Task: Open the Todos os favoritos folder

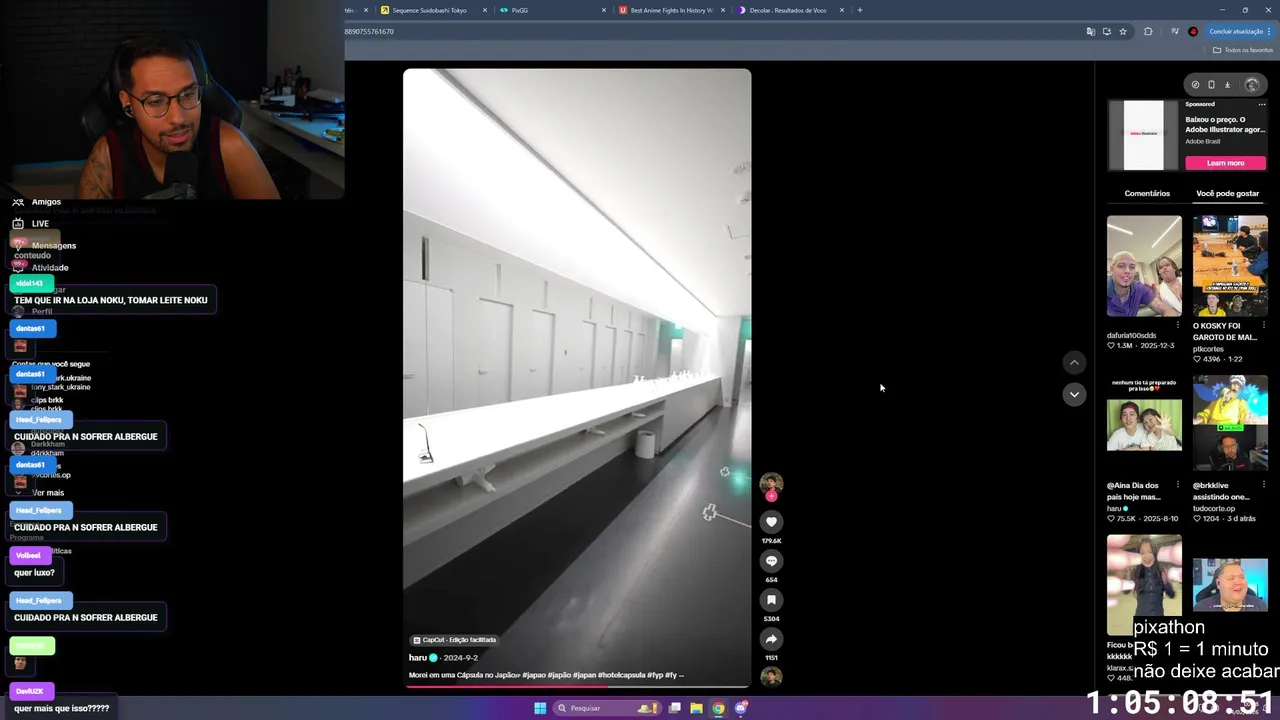Action: point(1243,50)
